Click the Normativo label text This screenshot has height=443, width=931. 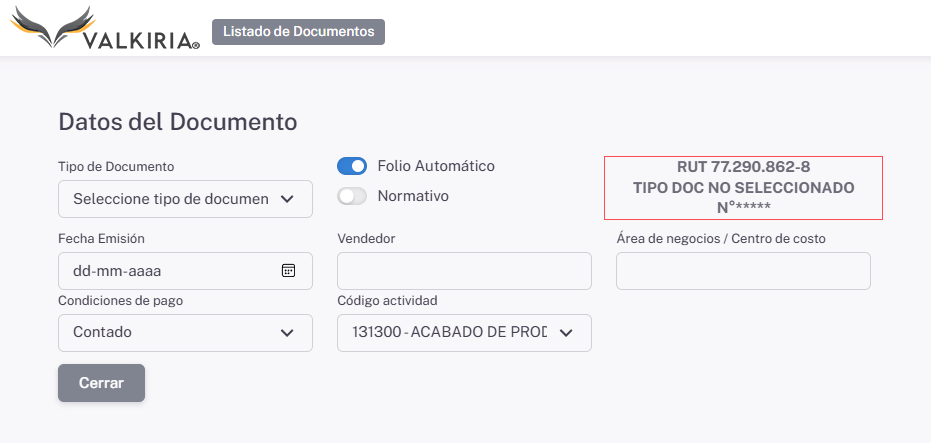pyautogui.click(x=412, y=196)
